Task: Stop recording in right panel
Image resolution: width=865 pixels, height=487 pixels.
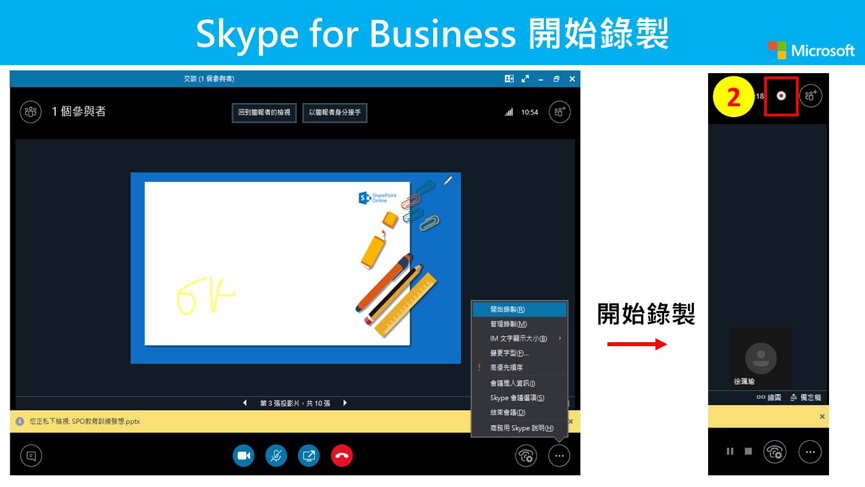Action: pos(748,451)
